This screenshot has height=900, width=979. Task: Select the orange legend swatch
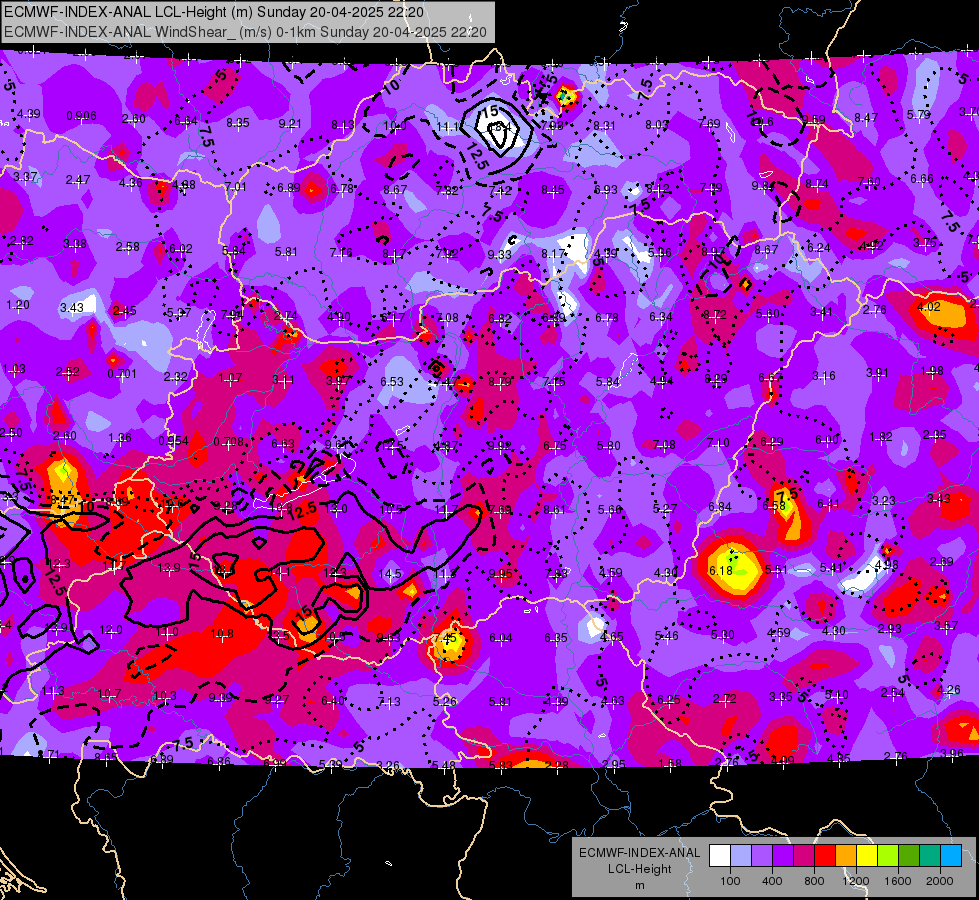coord(846,856)
